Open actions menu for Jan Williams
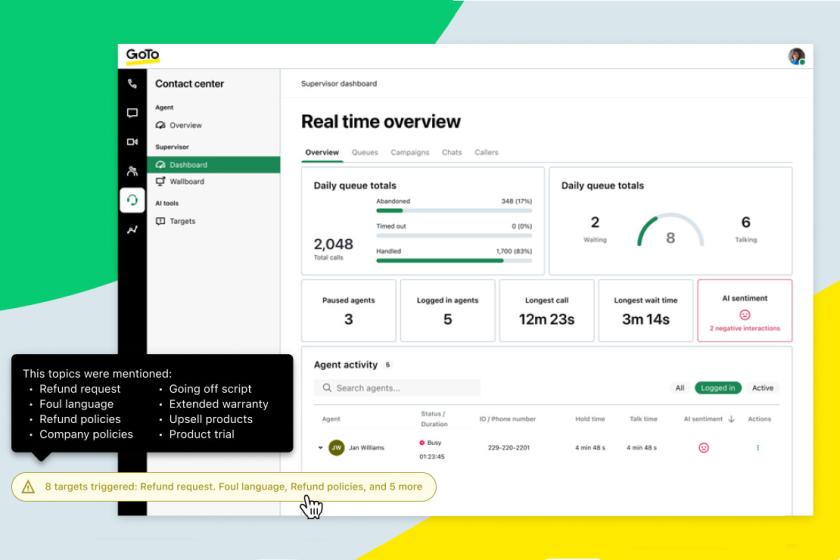Image resolution: width=840 pixels, height=560 pixels. click(758, 447)
